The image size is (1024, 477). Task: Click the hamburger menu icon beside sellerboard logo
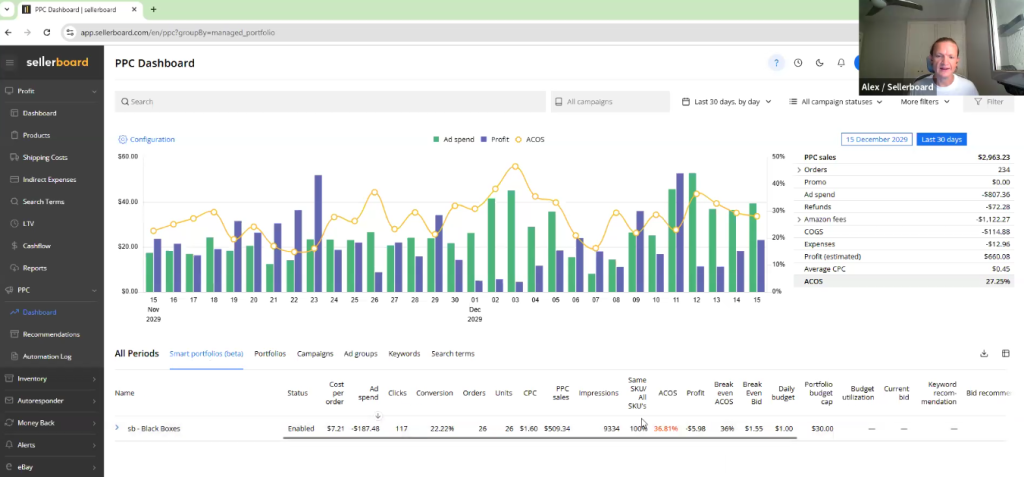point(10,62)
